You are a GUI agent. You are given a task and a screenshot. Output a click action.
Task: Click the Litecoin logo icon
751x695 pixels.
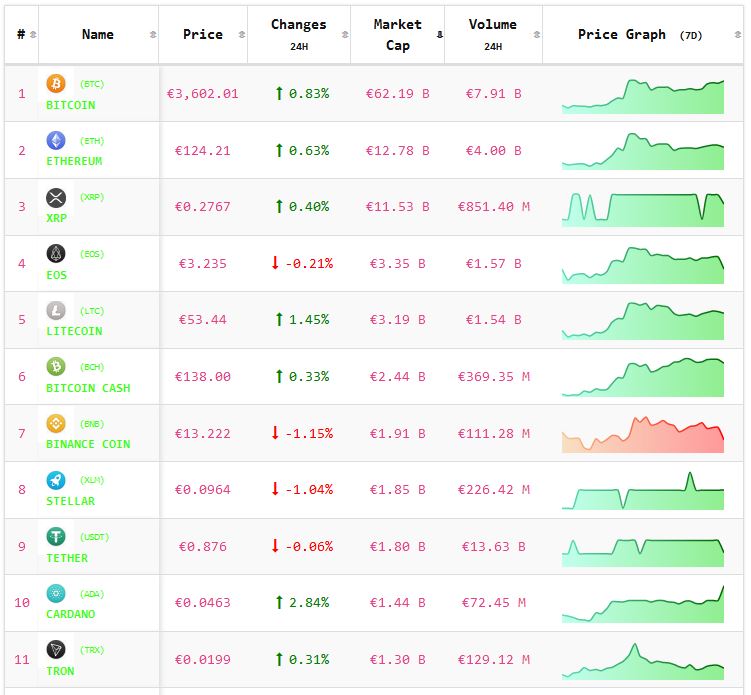pyautogui.click(x=56, y=311)
